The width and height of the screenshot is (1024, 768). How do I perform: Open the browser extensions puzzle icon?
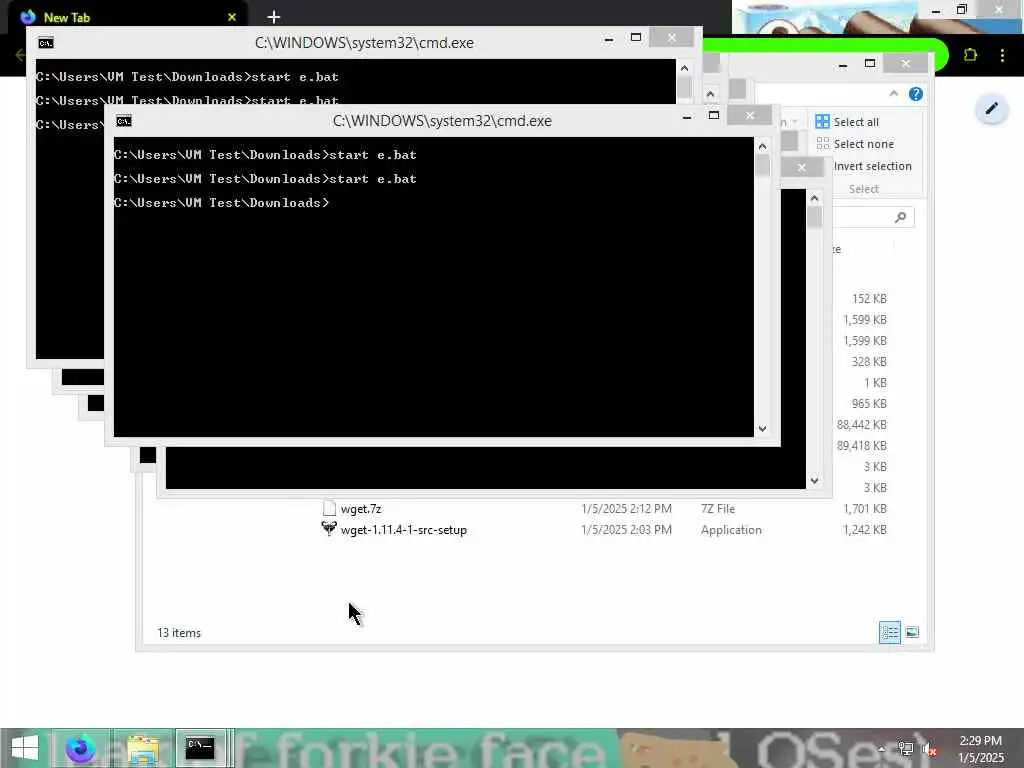pyautogui.click(x=970, y=55)
